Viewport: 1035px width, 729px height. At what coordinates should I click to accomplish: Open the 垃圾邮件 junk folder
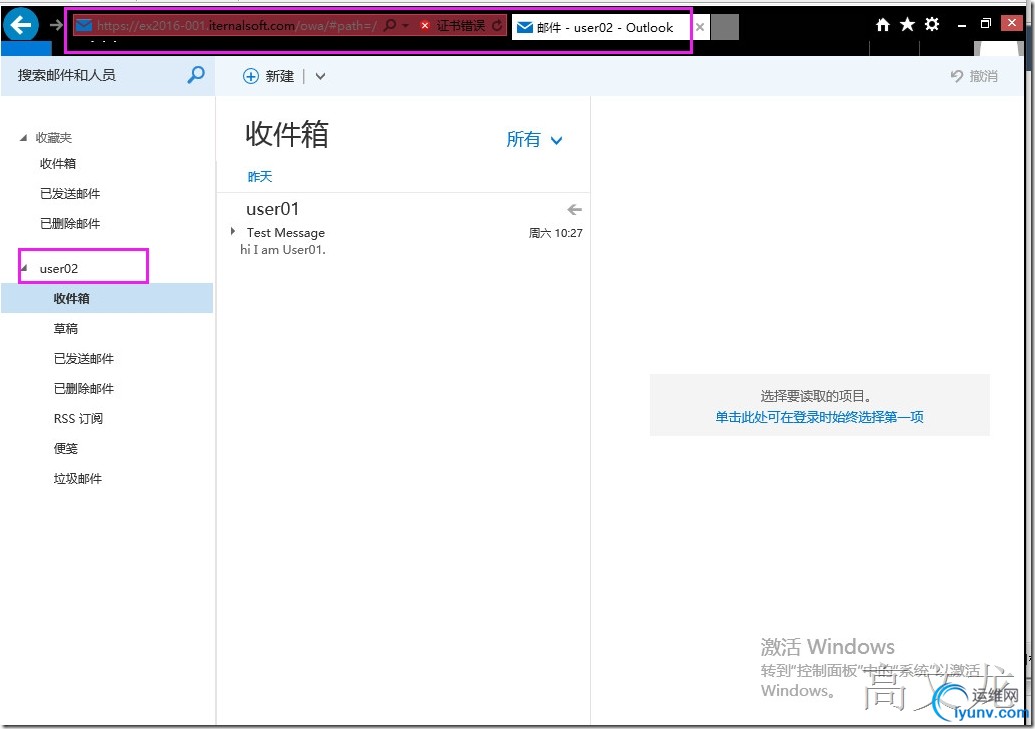pos(78,478)
